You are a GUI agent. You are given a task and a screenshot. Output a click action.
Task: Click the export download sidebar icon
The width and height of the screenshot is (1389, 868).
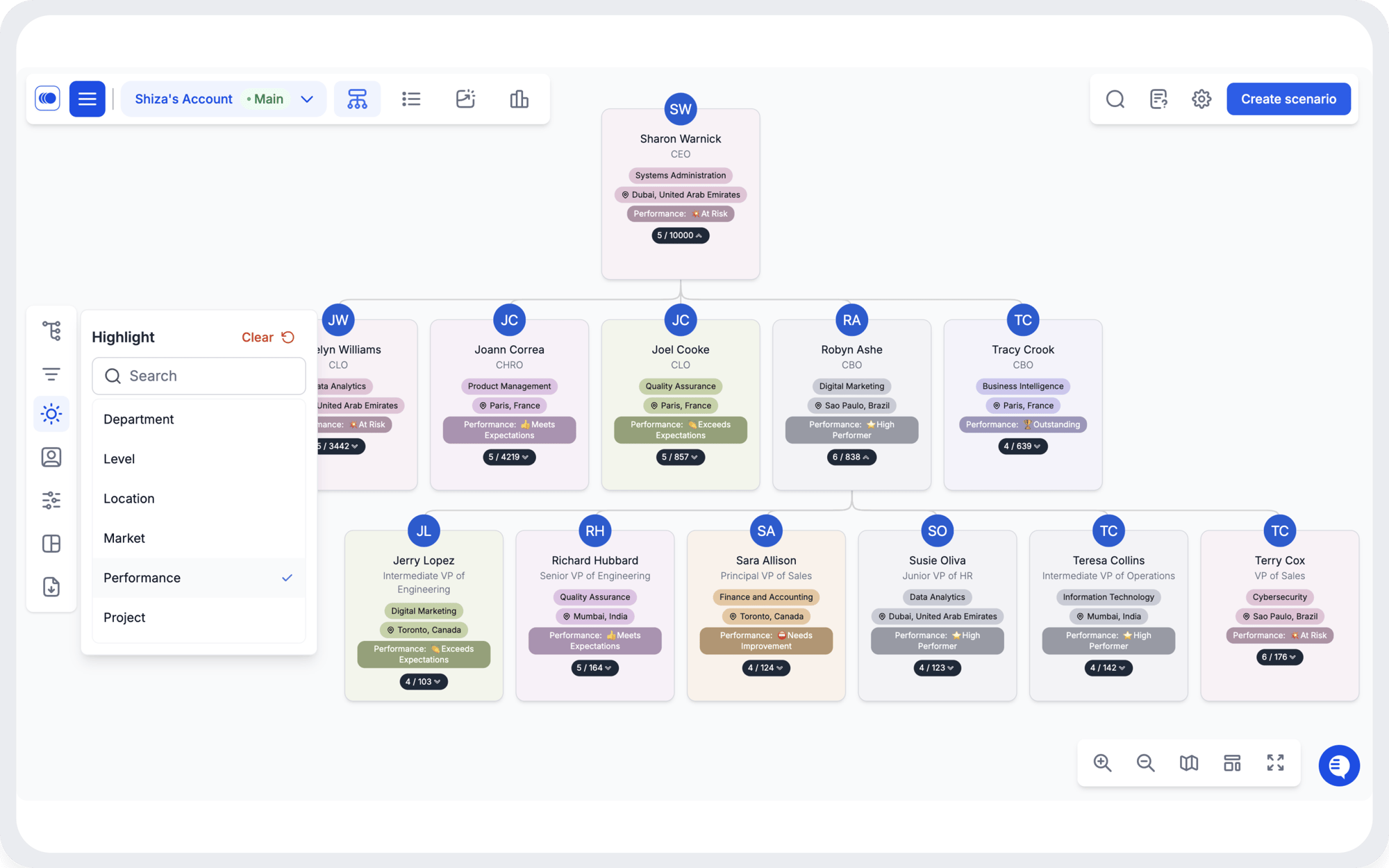click(51, 587)
